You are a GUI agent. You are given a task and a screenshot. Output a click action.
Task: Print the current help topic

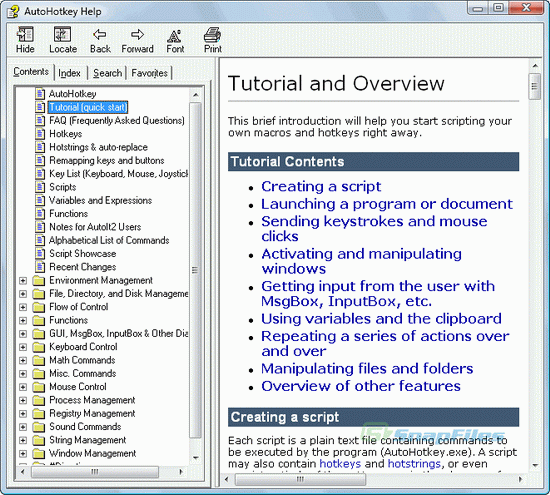pyautogui.click(x=213, y=39)
